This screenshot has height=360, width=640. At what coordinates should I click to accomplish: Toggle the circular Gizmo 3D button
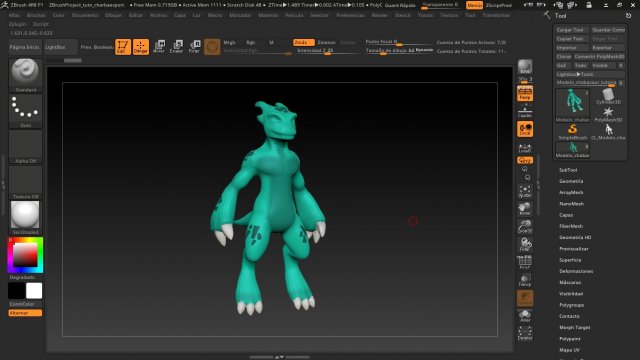(x=212, y=47)
